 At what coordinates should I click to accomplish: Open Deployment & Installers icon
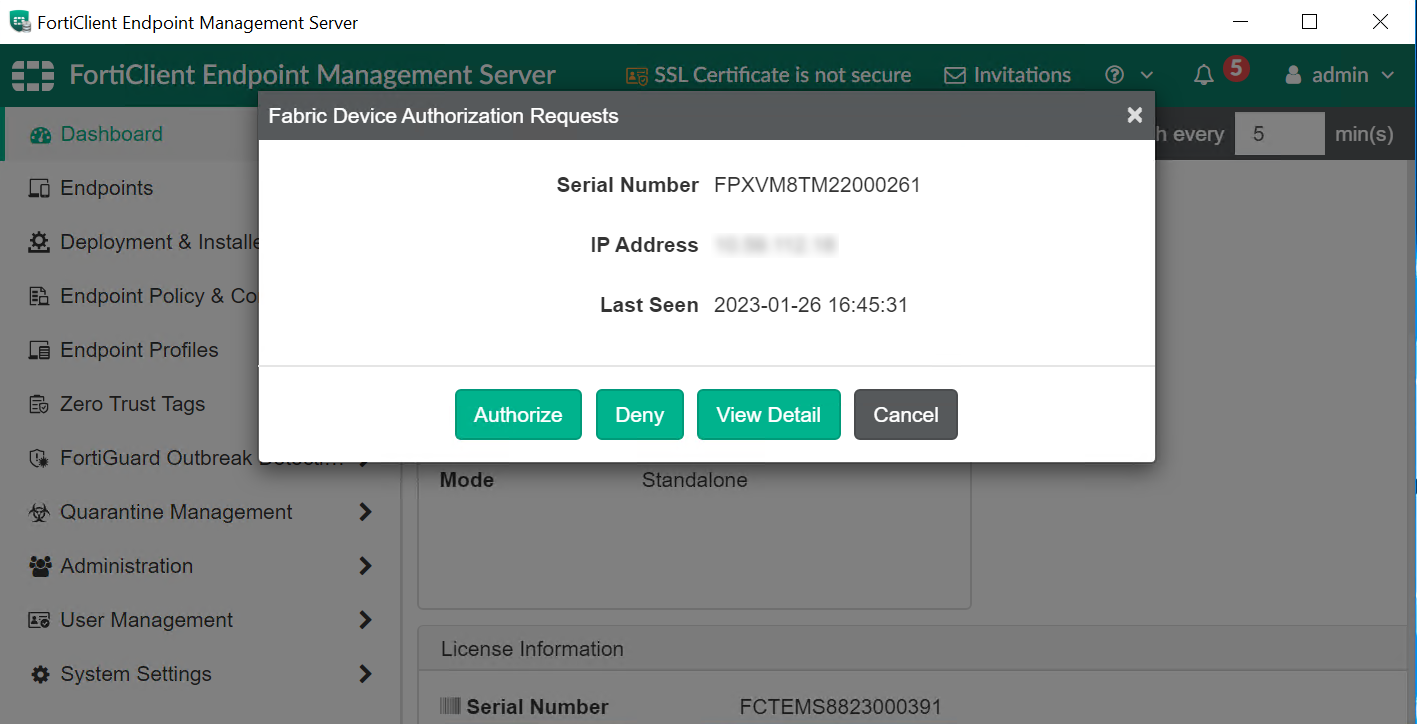click(x=39, y=241)
